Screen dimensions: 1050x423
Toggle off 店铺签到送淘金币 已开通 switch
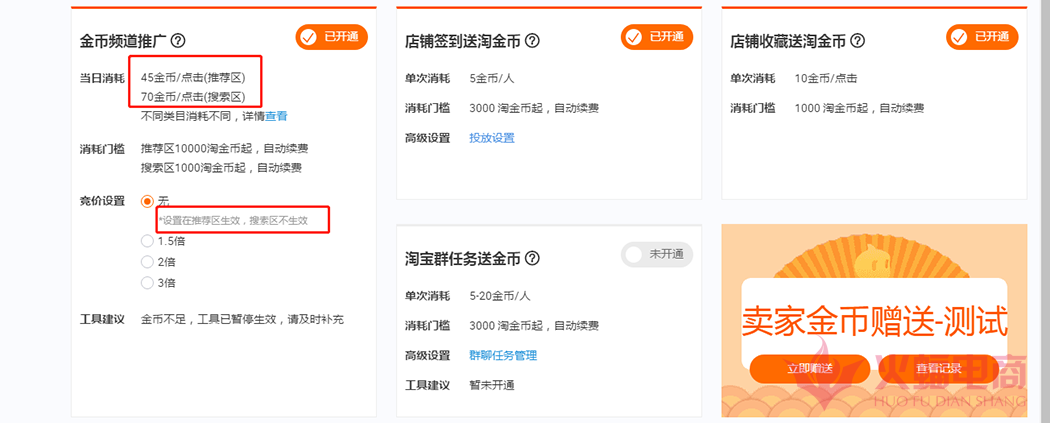tap(656, 37)
